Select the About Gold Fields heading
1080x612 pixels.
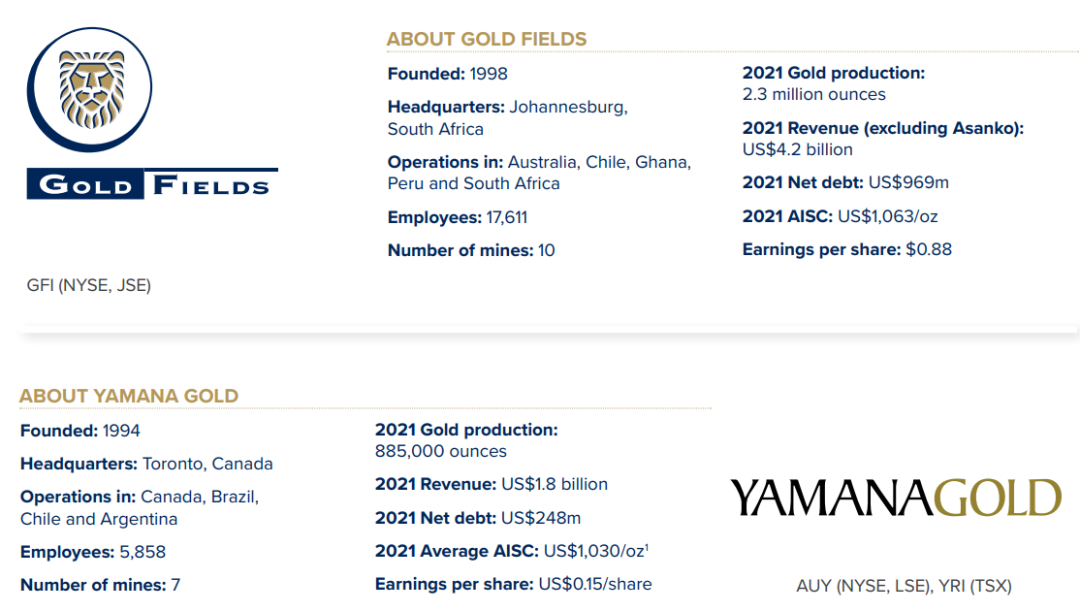[487, 40]
